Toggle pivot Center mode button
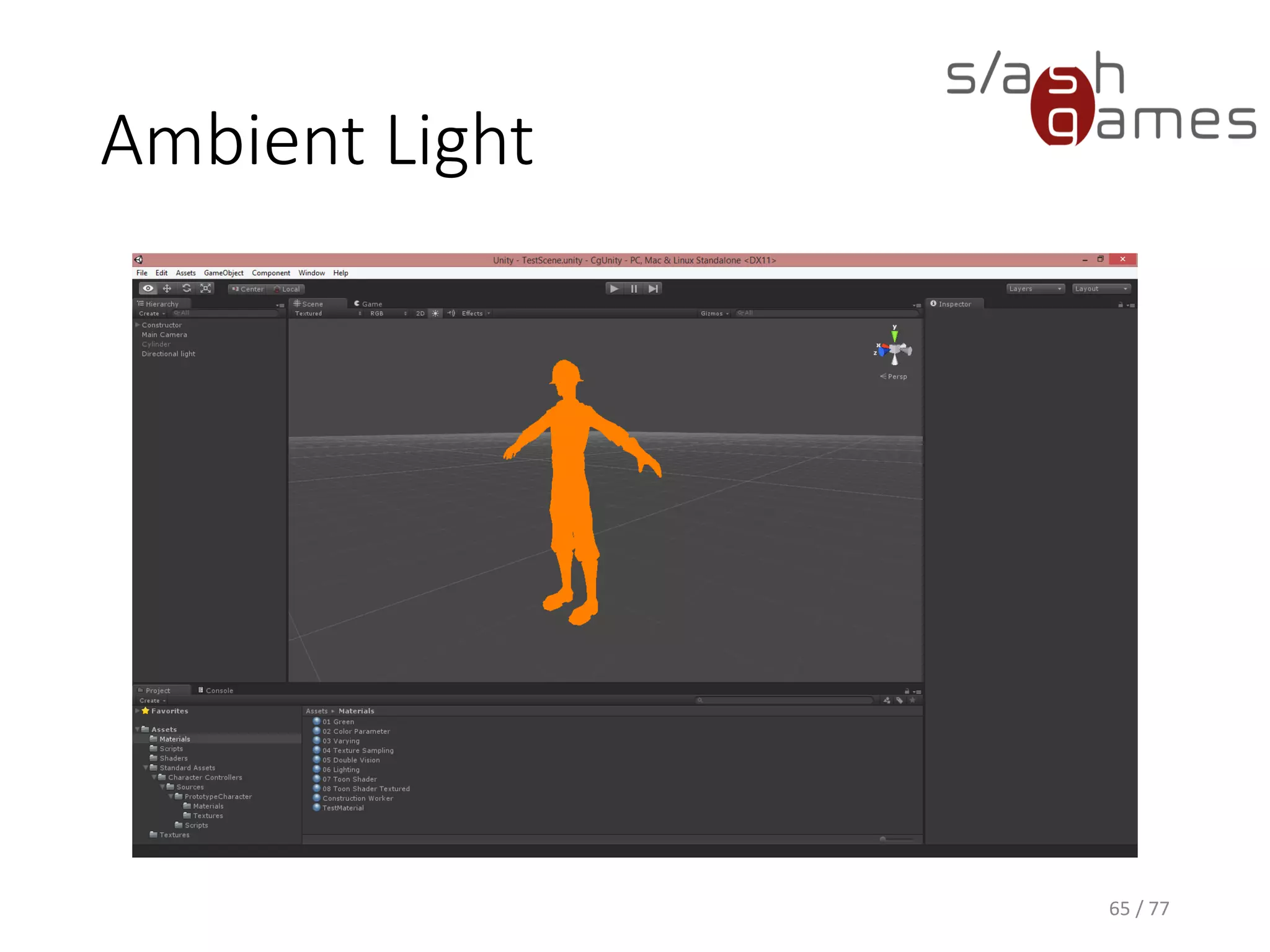Screen dimensions: 1270x952 [x=247, y=289]
